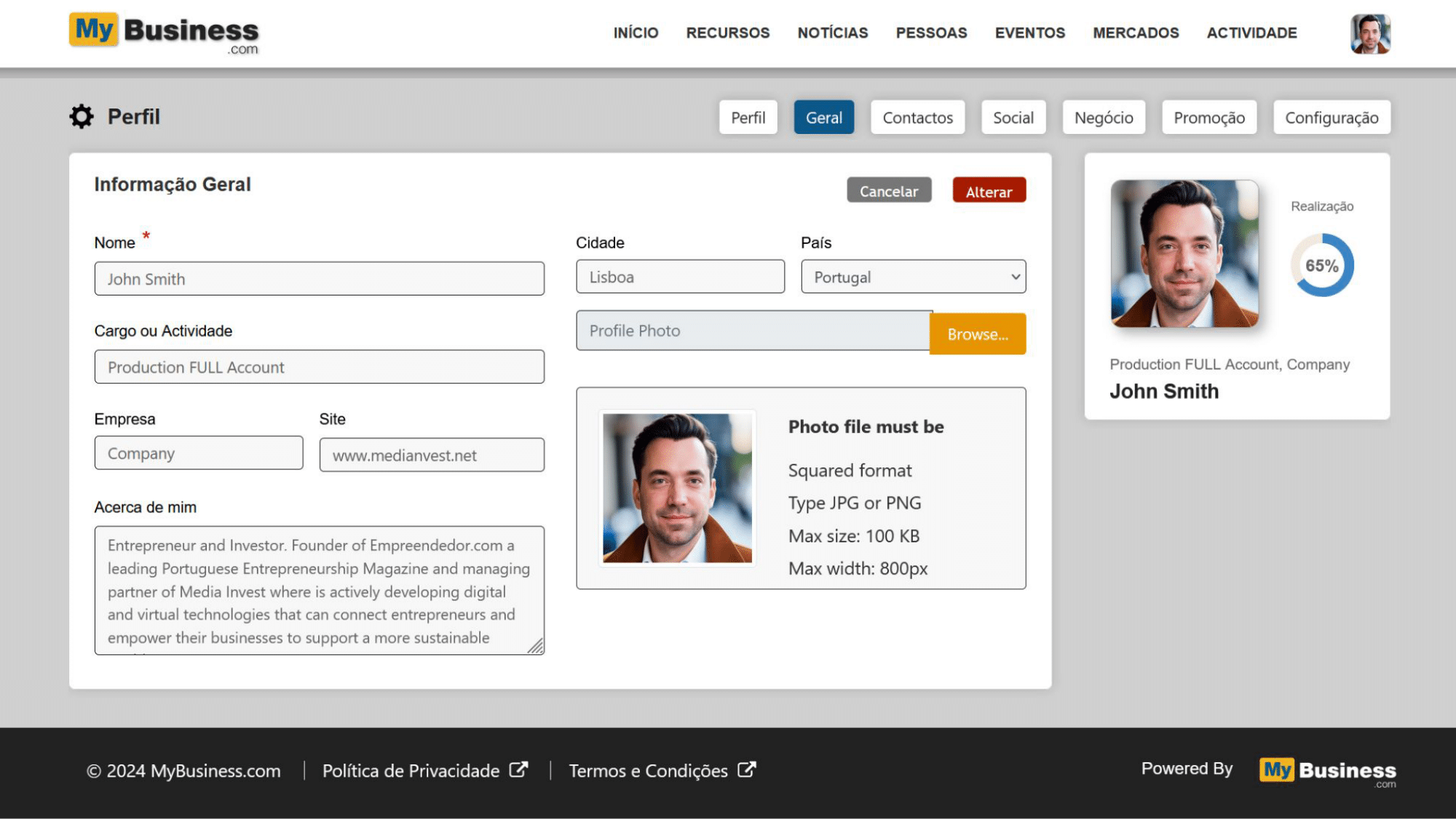Click the Perfil gear icon

coord(82,116)
